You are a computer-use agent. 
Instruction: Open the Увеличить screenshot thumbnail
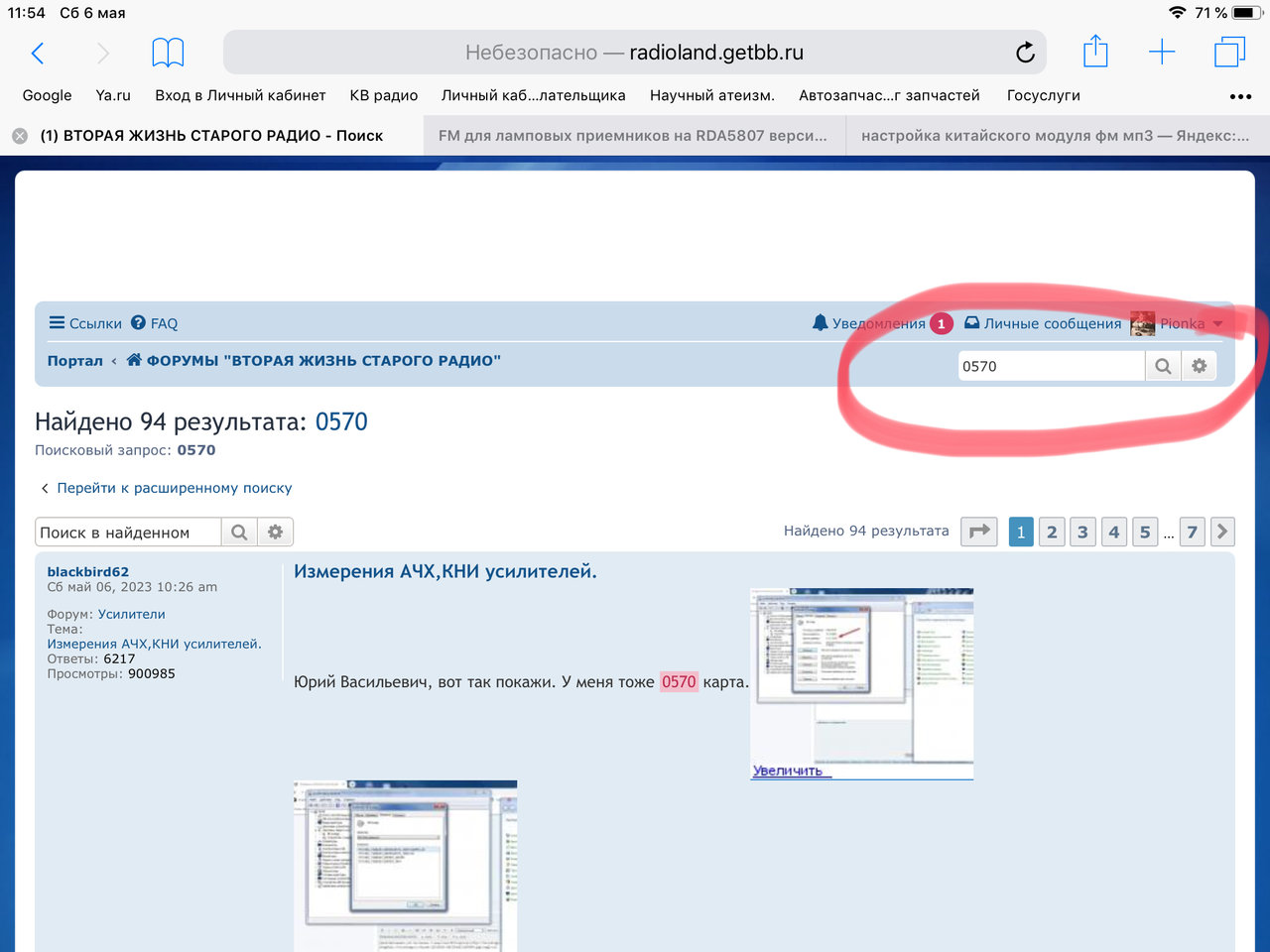861,684
